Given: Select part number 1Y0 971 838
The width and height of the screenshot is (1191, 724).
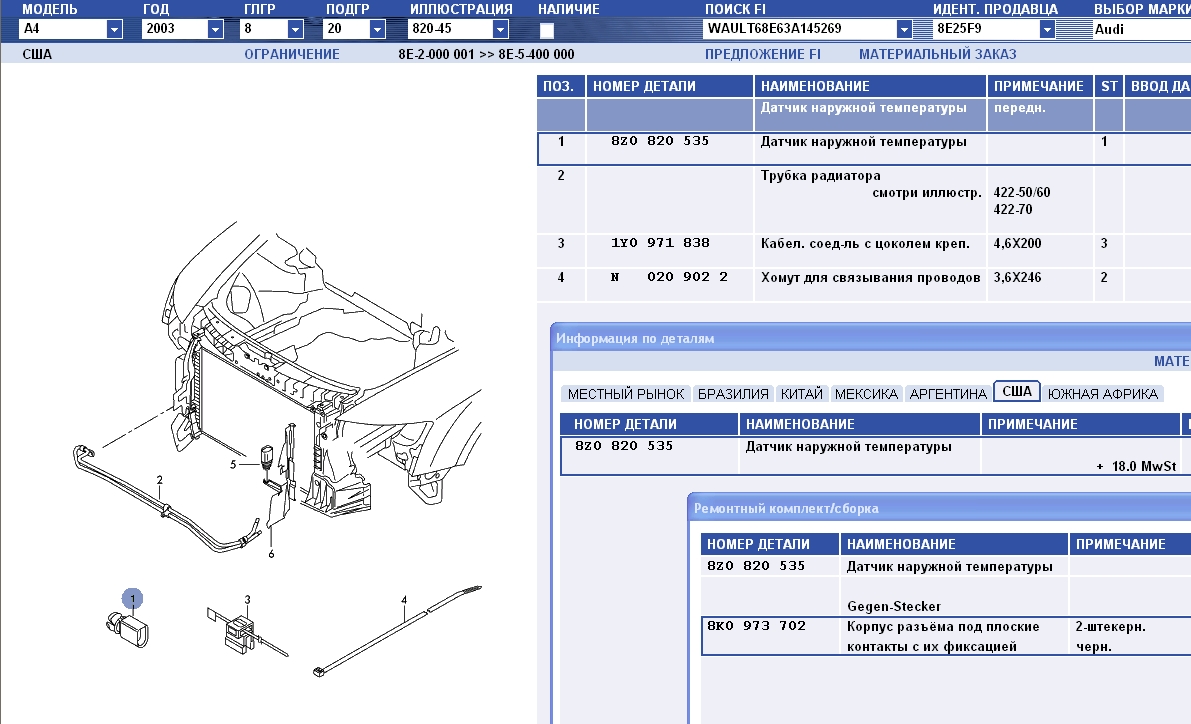Looking at the screenshot, I should (x=660, y=243).
